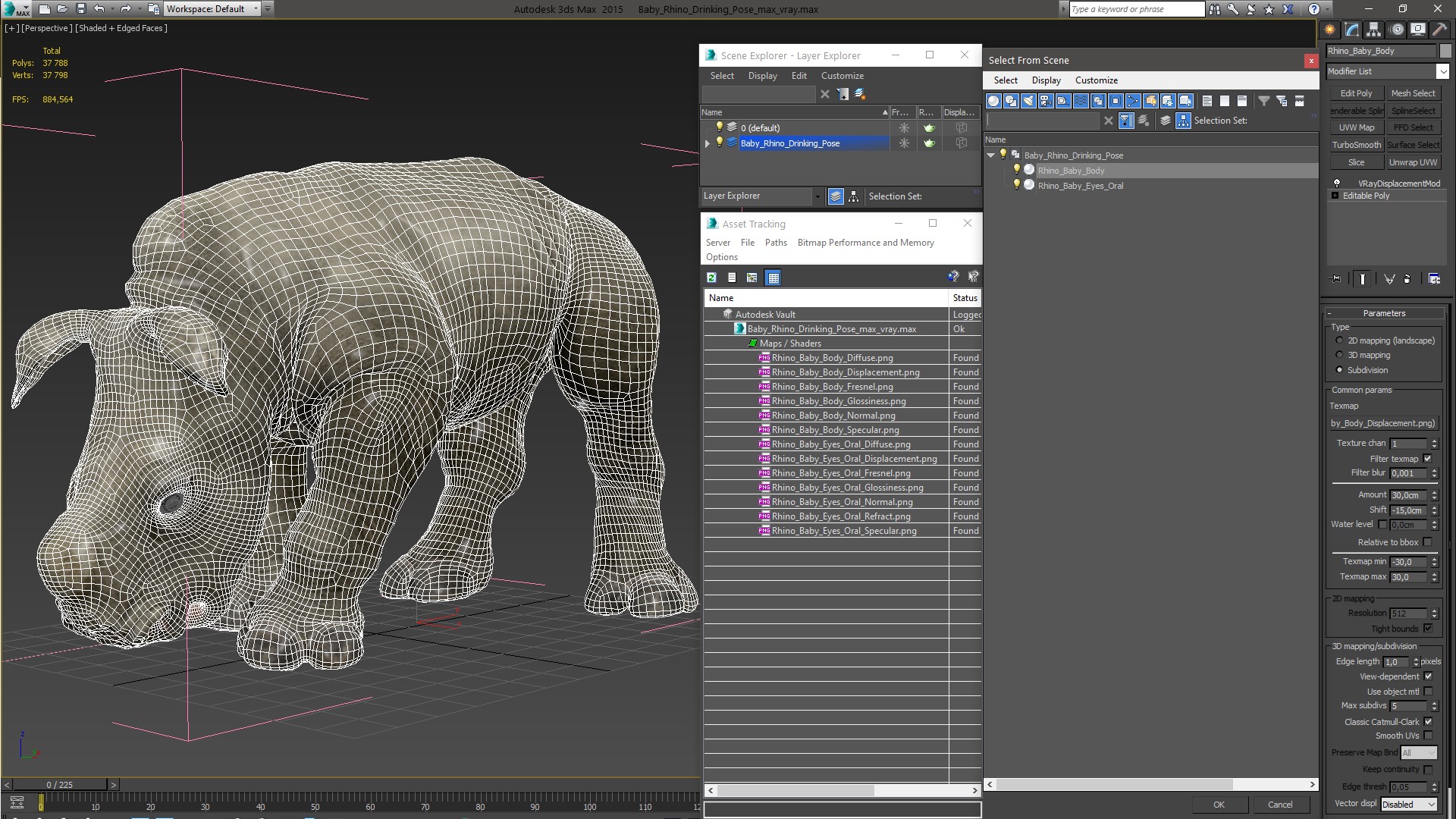The image size is (1456, 819).
Task: Click Configure Modifier Sets icon
Action: 1434,279
